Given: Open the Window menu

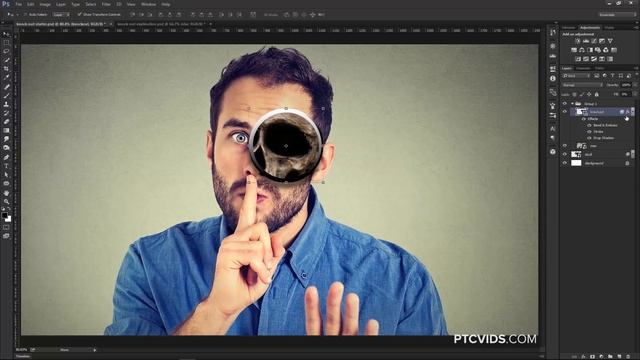Looking at the screenshot, I should pos(148,4).
